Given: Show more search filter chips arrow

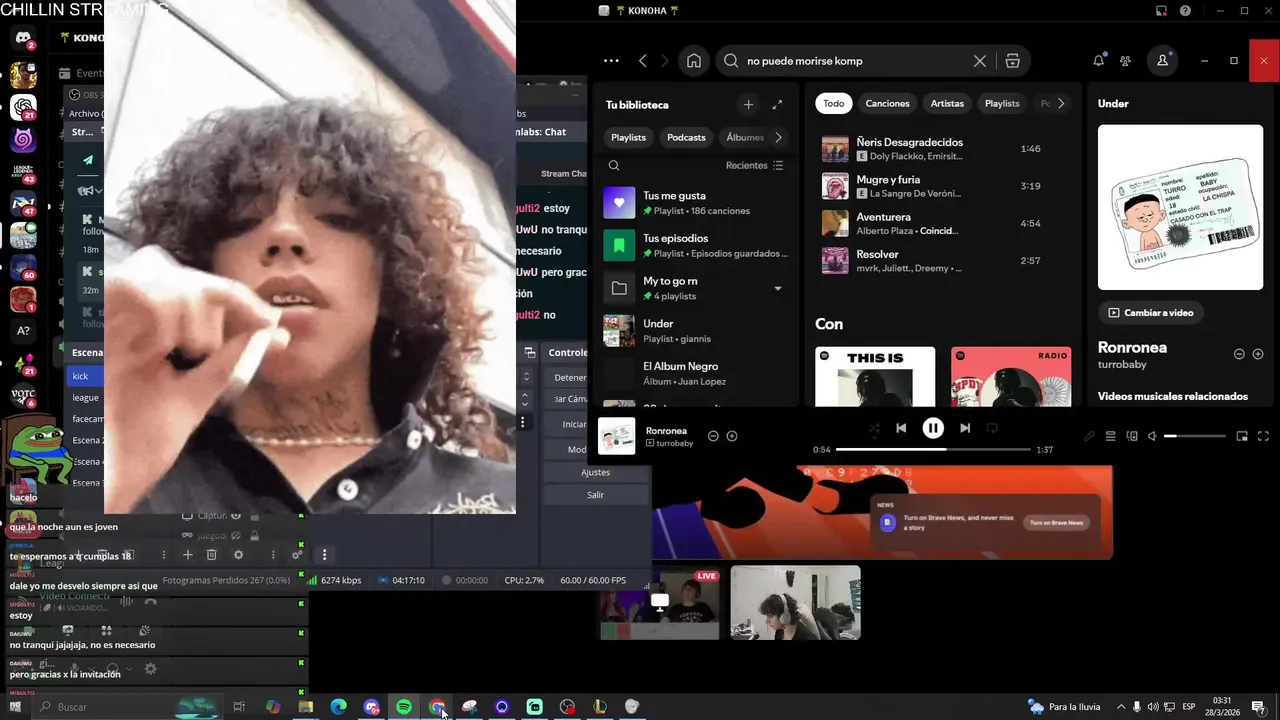Looking at the screenshot, I should (x=1061, y=103).
